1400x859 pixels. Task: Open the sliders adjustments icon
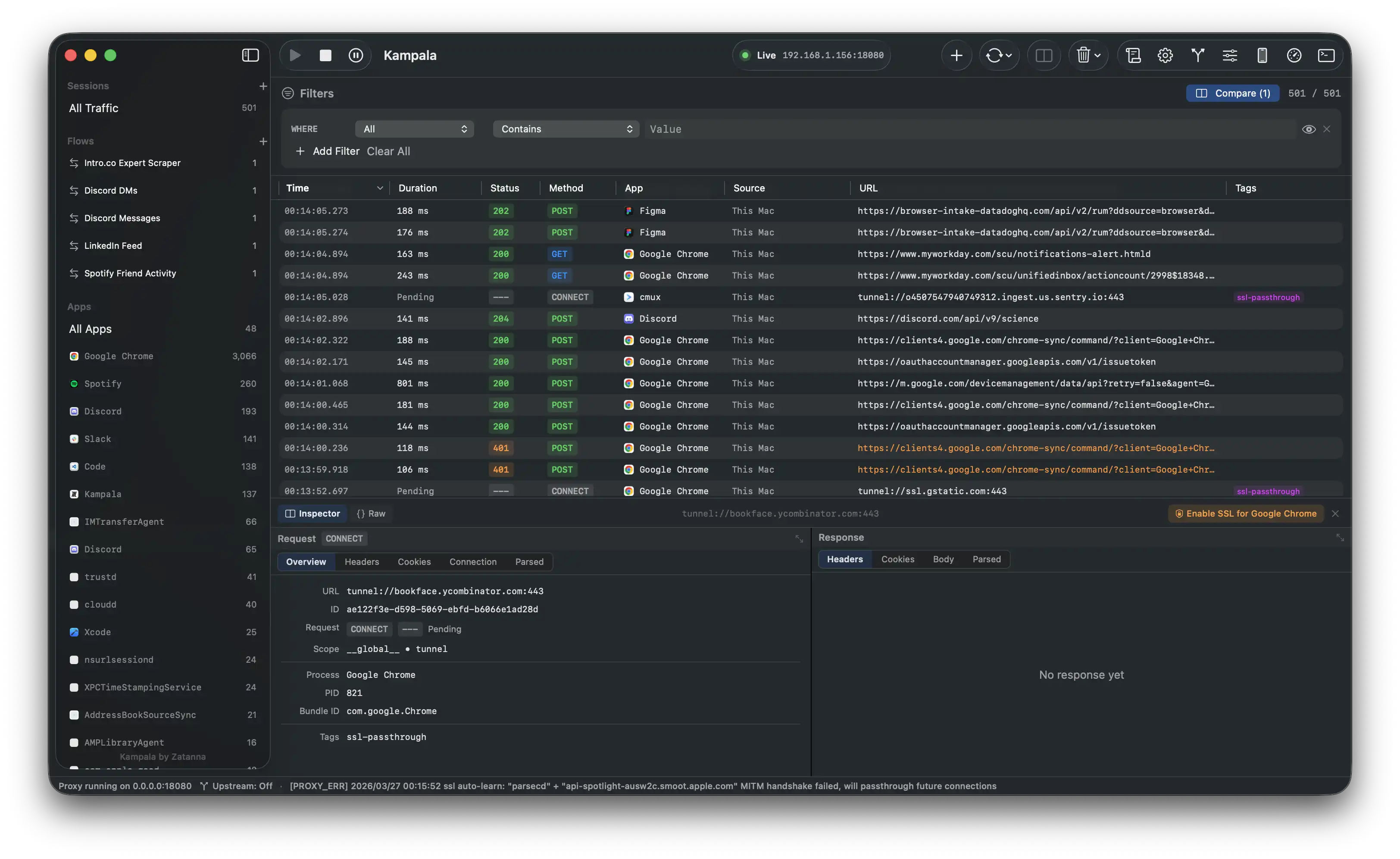(1230, 55)
